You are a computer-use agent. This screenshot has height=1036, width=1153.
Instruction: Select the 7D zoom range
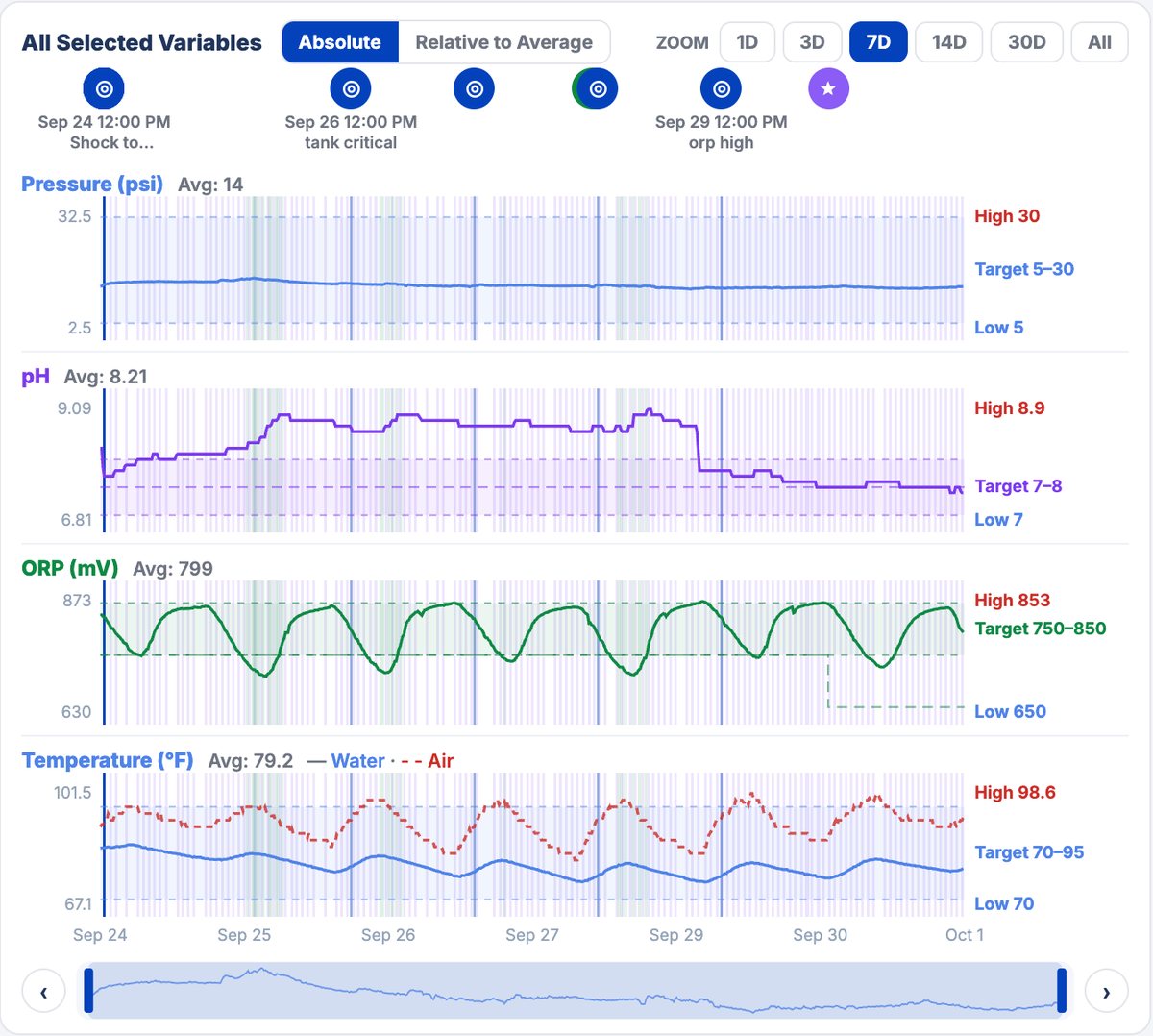(878, 42)
